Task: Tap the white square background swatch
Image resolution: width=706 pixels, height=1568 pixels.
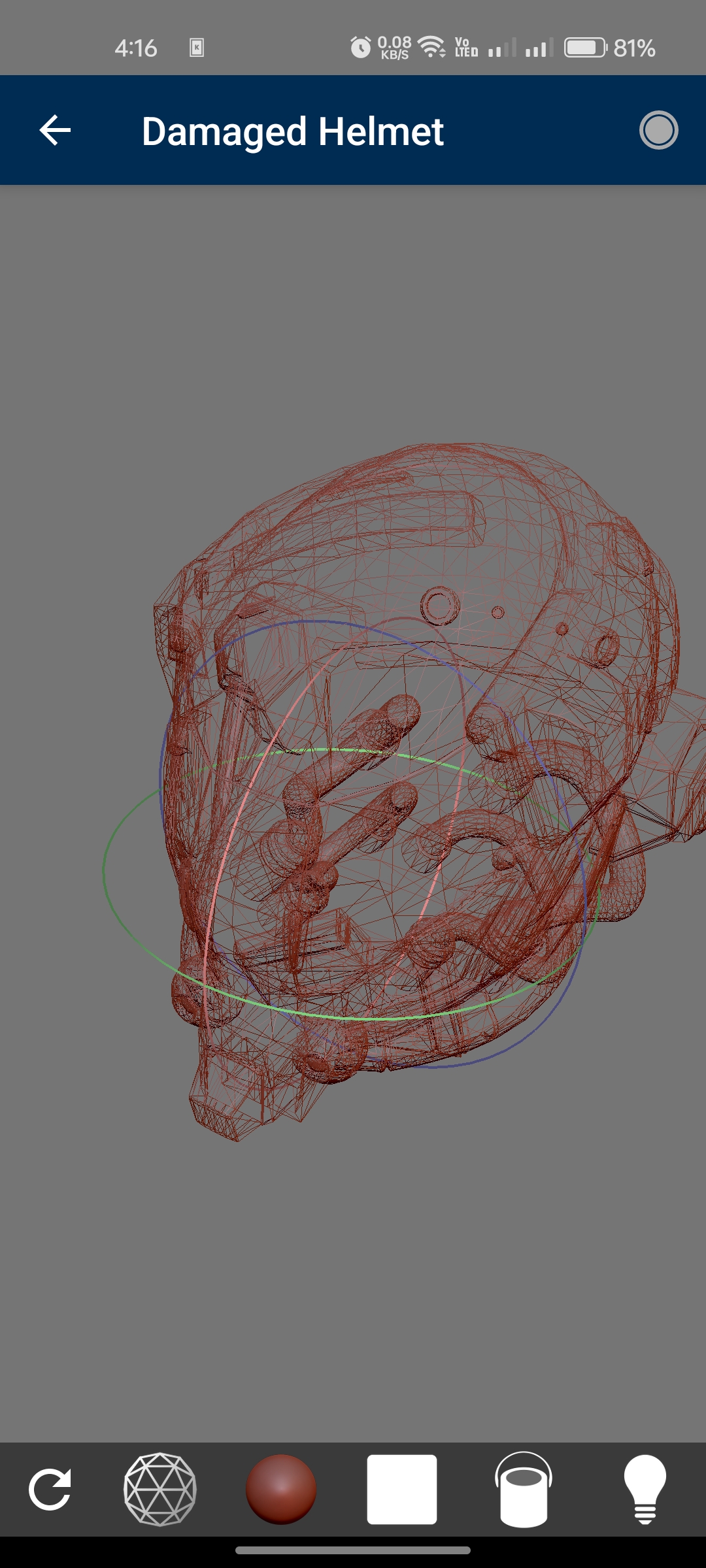Action: pyautogui.click(x=402, y=1490)
